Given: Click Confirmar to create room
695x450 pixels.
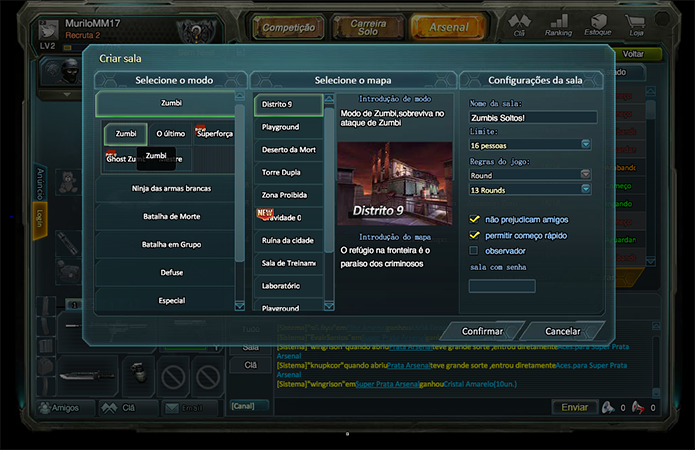Looking at the screenshot, I should (x=482, y=331).
